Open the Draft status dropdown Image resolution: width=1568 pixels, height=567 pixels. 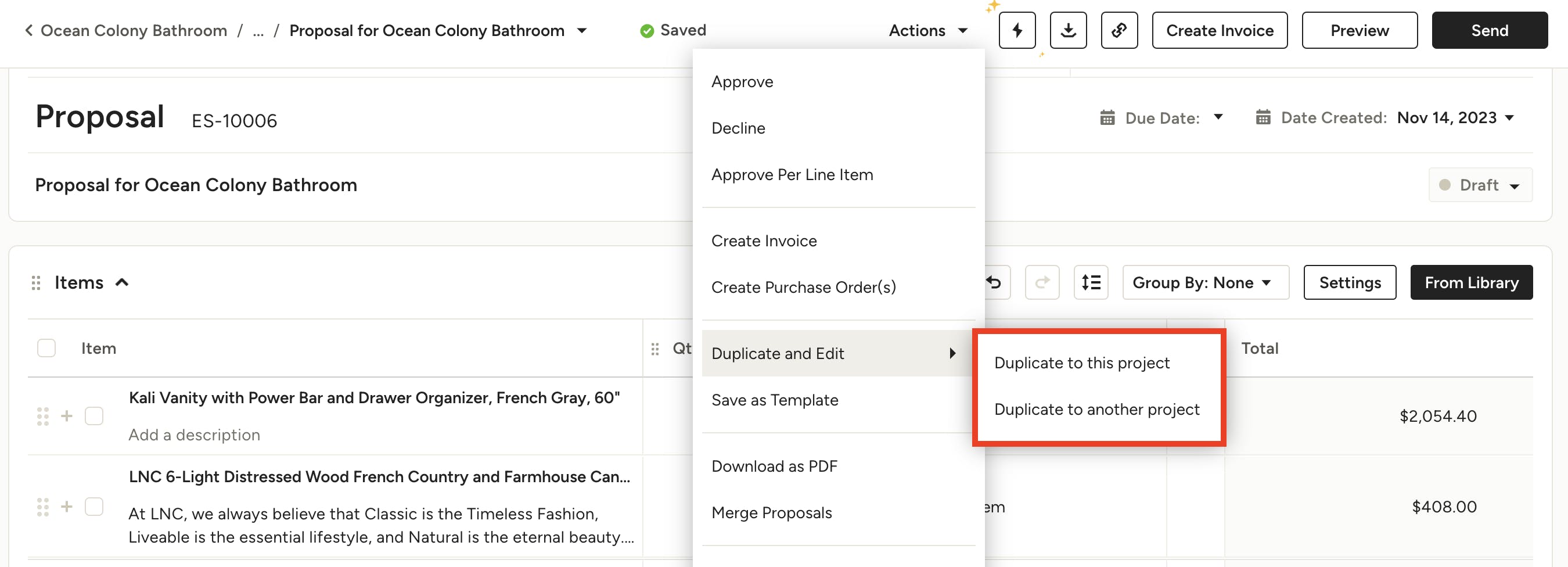[1480, 185]
